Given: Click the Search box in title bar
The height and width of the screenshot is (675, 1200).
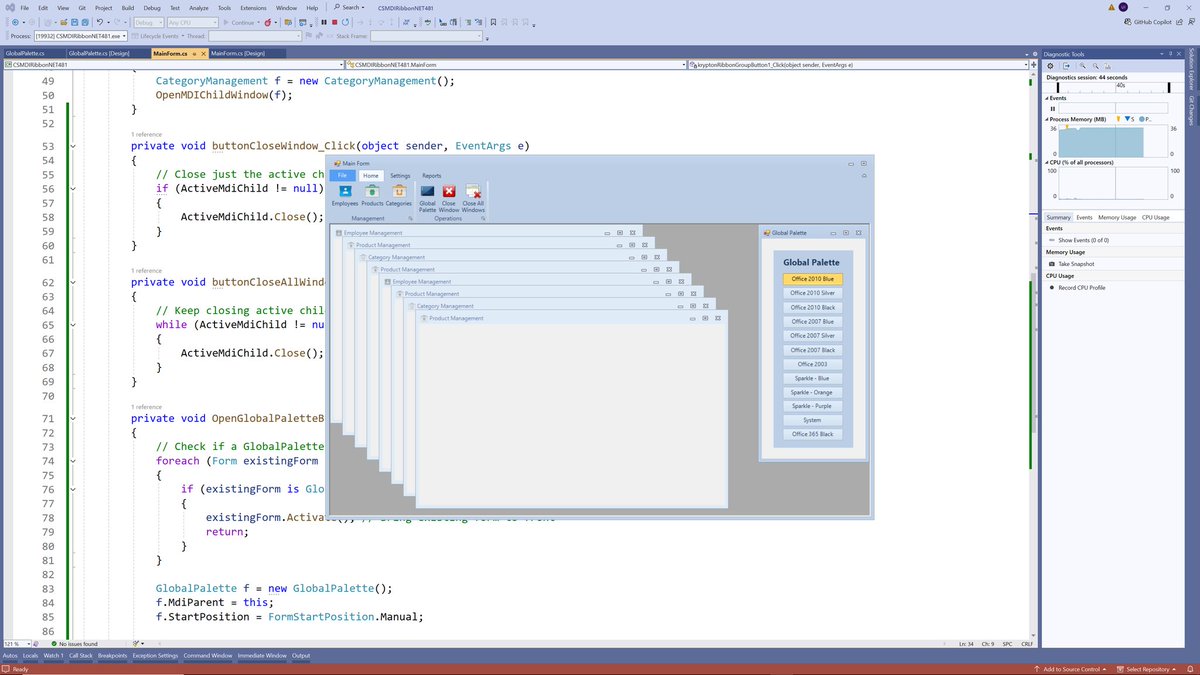Looking at the screenshot, I should pyautogui.click(x=348, y=7).
